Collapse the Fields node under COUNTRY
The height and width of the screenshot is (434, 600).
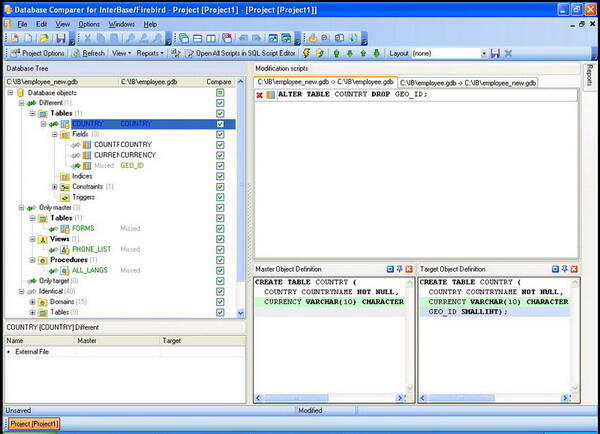54,134
